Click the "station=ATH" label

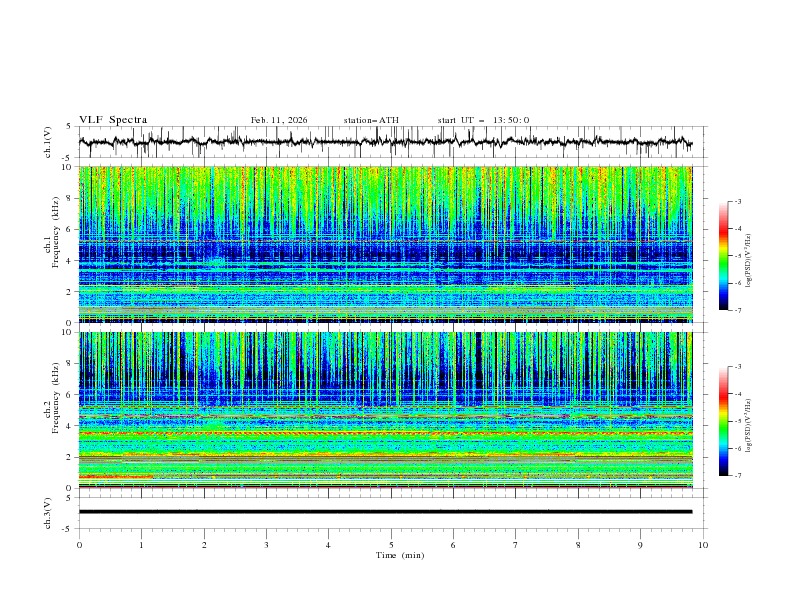(371, 120)
